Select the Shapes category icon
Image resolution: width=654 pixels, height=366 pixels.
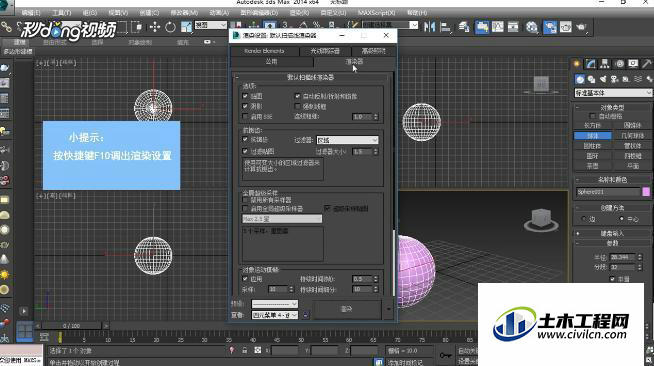tap(591, 79)
